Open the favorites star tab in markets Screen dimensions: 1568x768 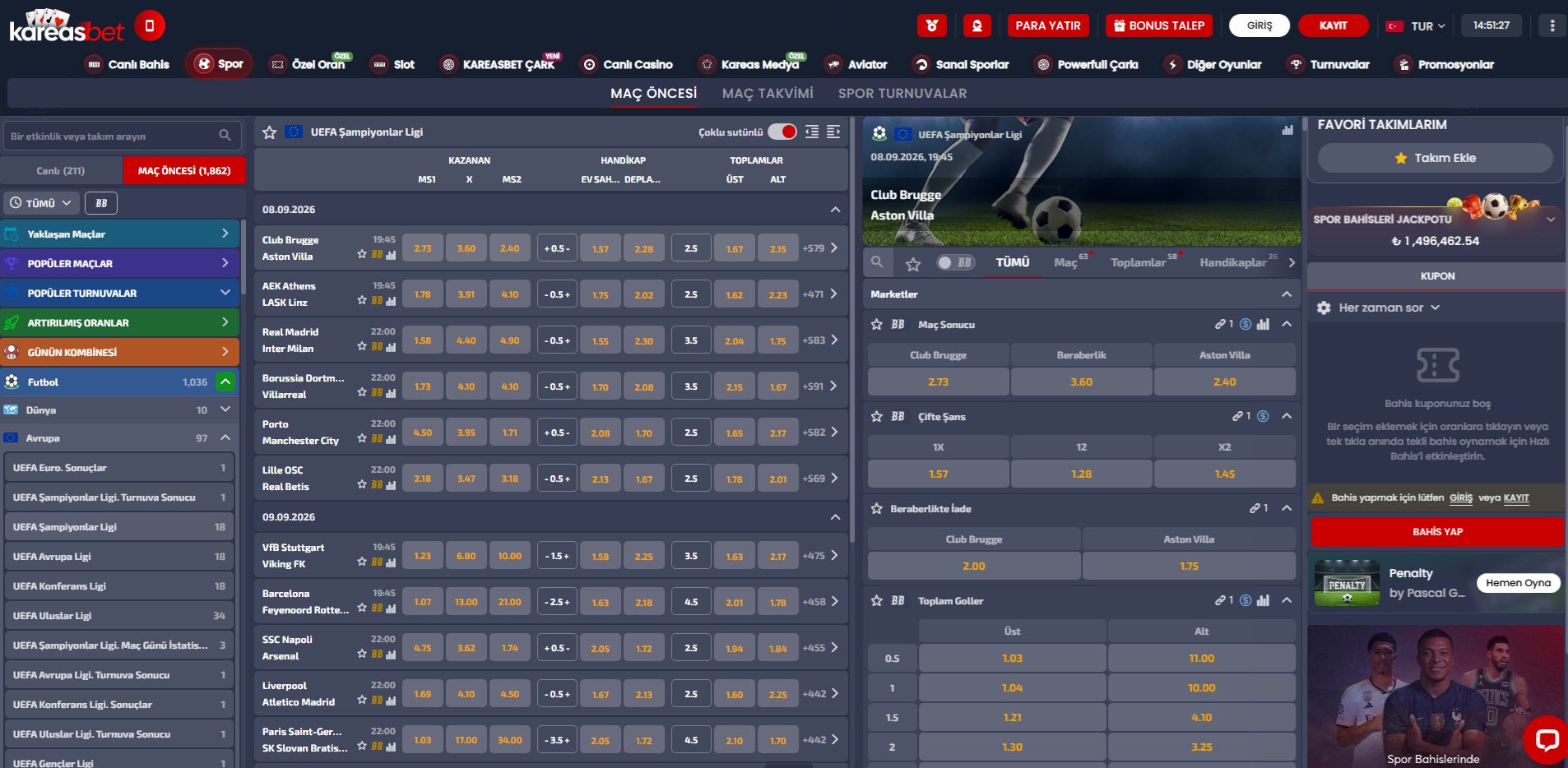click(x=913, y=263)
